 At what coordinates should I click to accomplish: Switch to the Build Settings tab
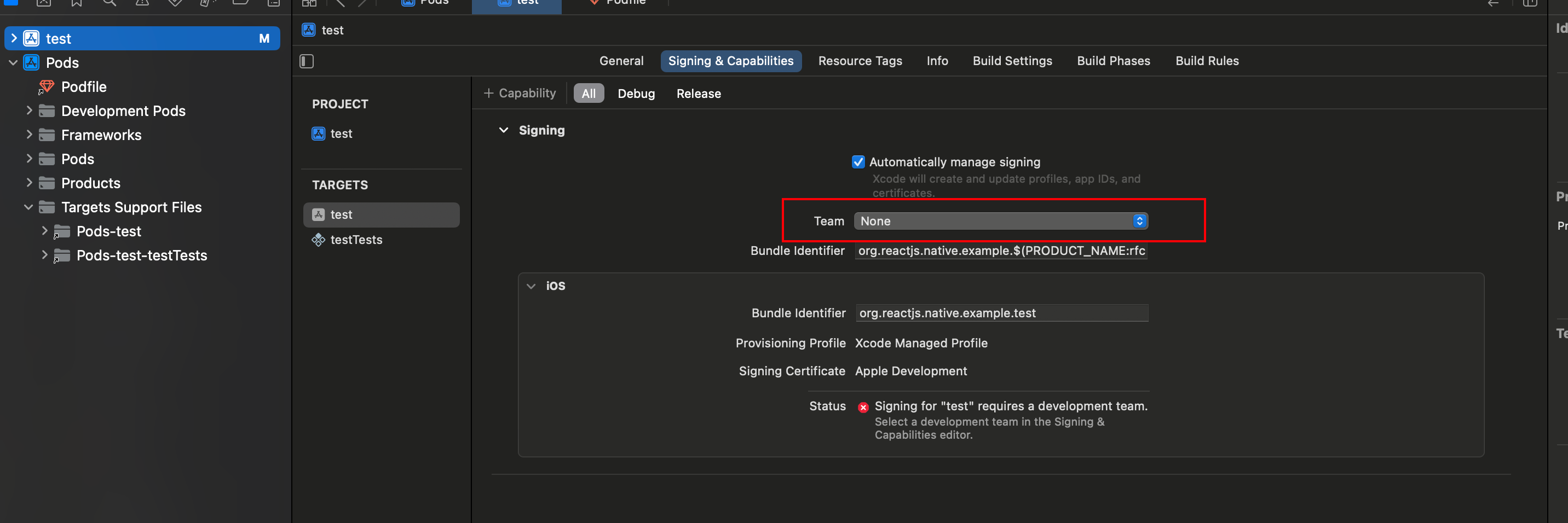(x=1012, y=61)
